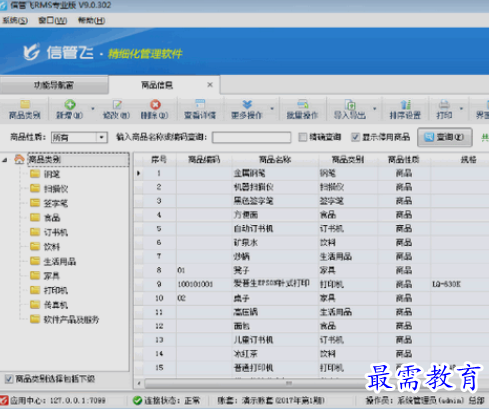Enable the 精确查询 checkbox
The height and width of the screenshot is (409, 489).
pyautogui.click(x=303, y=137)
